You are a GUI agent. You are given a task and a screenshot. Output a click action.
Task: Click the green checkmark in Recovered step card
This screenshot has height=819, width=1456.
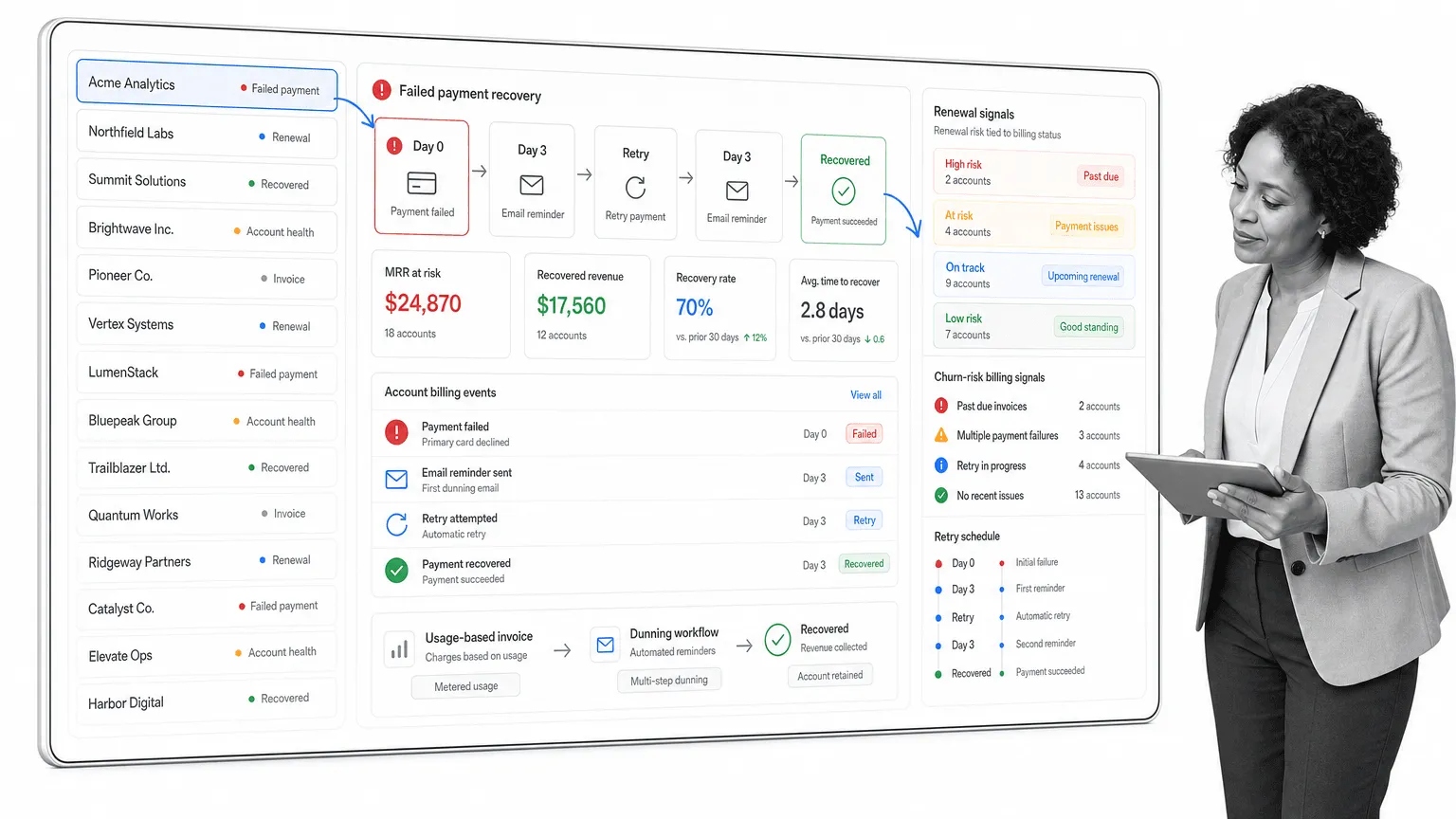(x=844, y=191)
